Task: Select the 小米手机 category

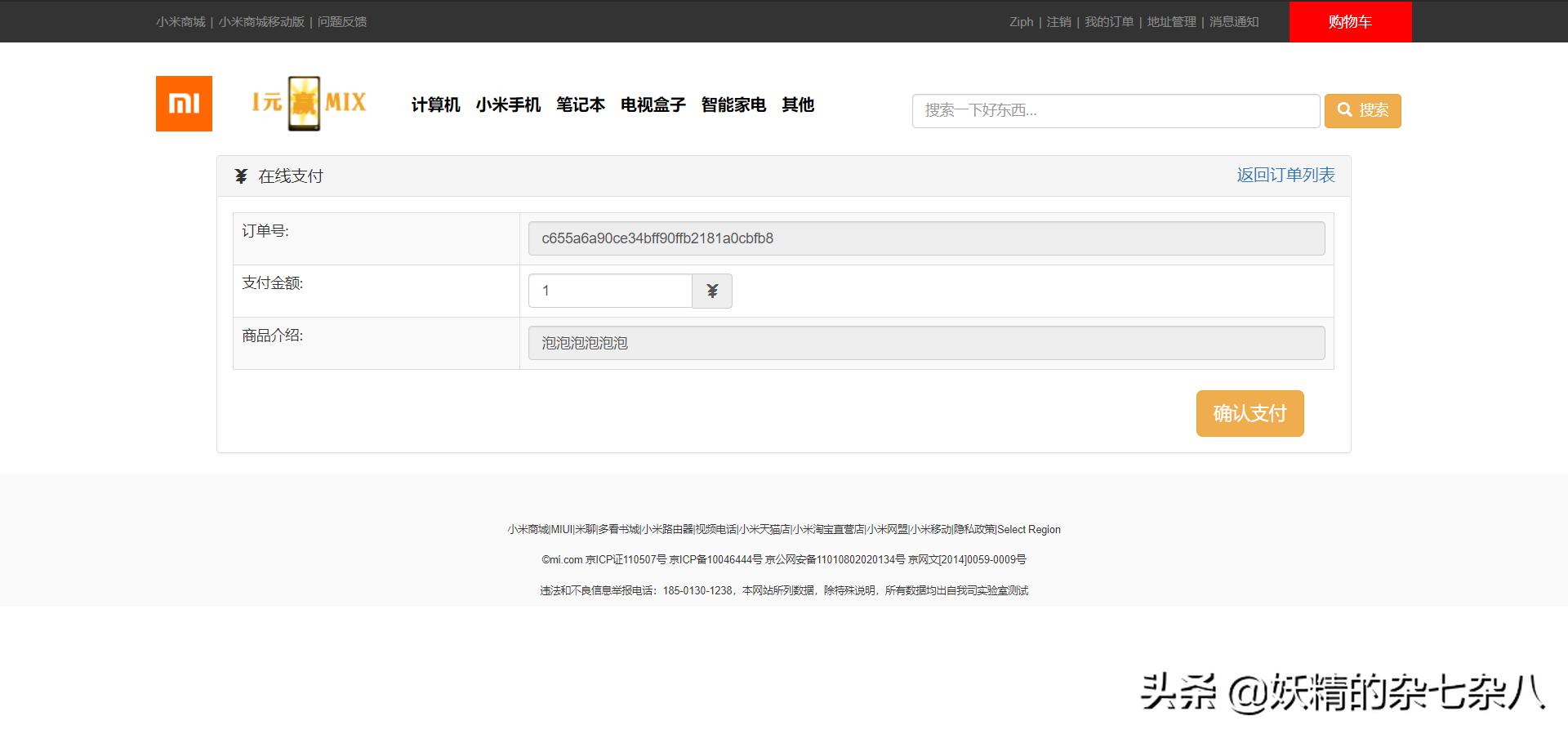Action: (508, 105)
